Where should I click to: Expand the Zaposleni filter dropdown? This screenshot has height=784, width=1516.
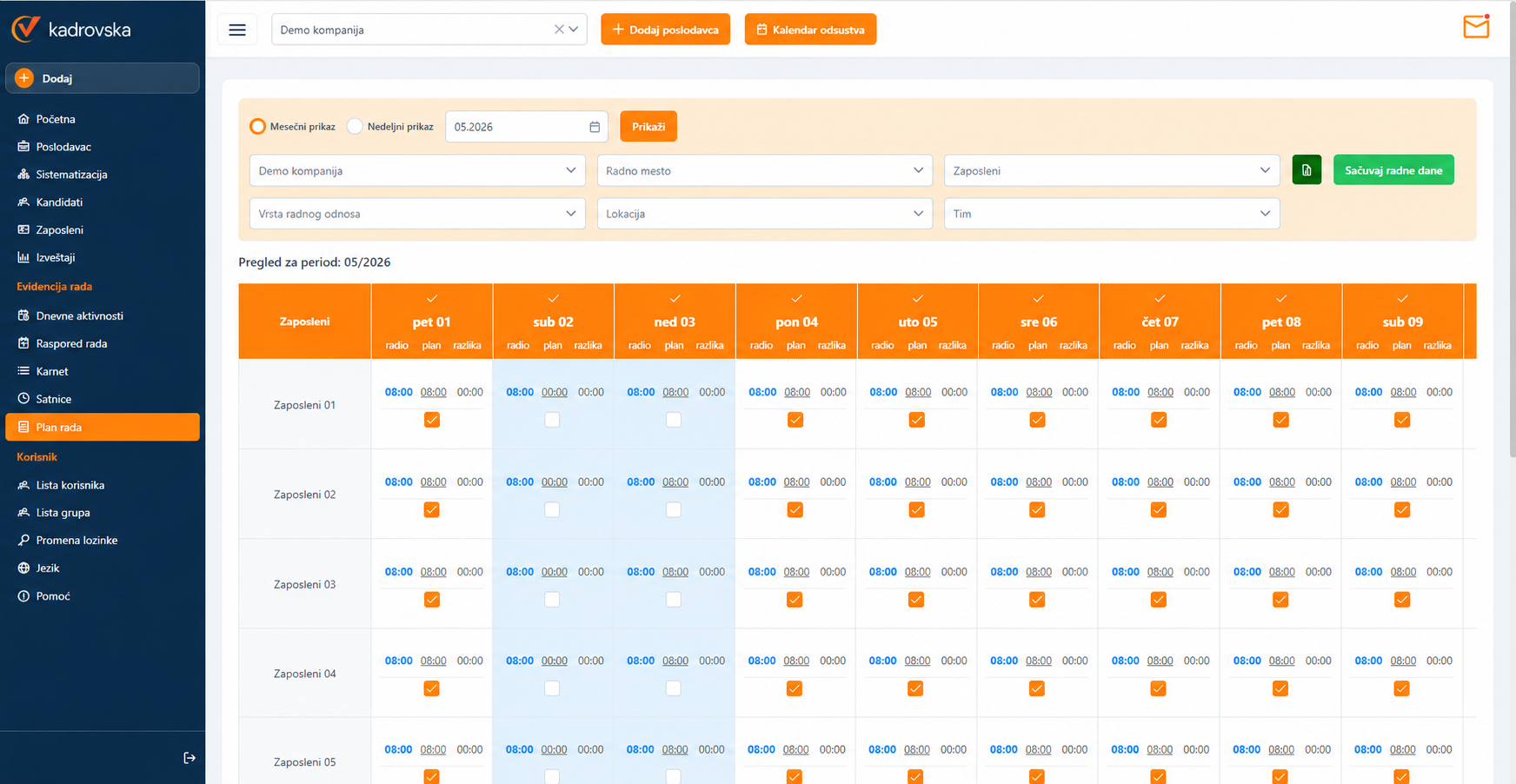(1112, 170)
